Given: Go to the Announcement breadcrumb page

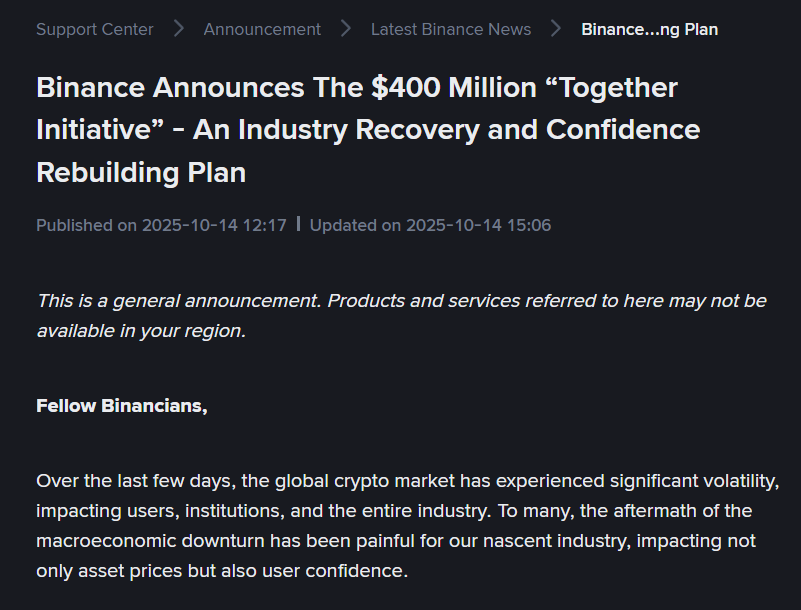Looking at the screenshot, I should coord(262,29).
